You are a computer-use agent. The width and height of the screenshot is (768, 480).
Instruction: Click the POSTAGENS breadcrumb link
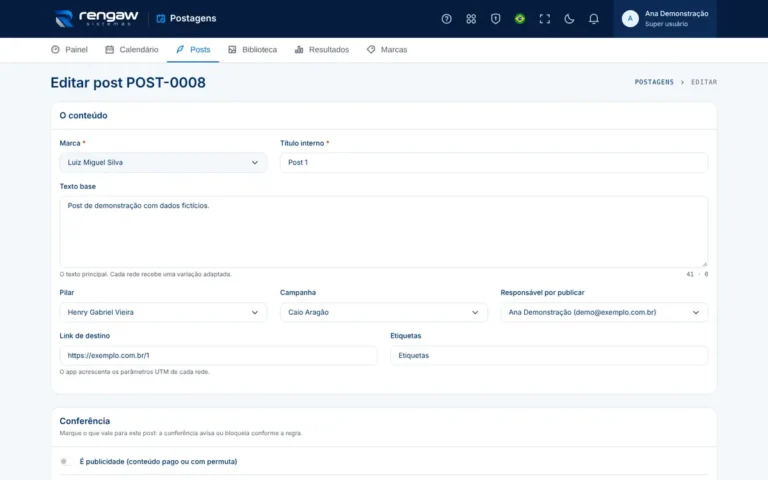[x=654, y=82]
